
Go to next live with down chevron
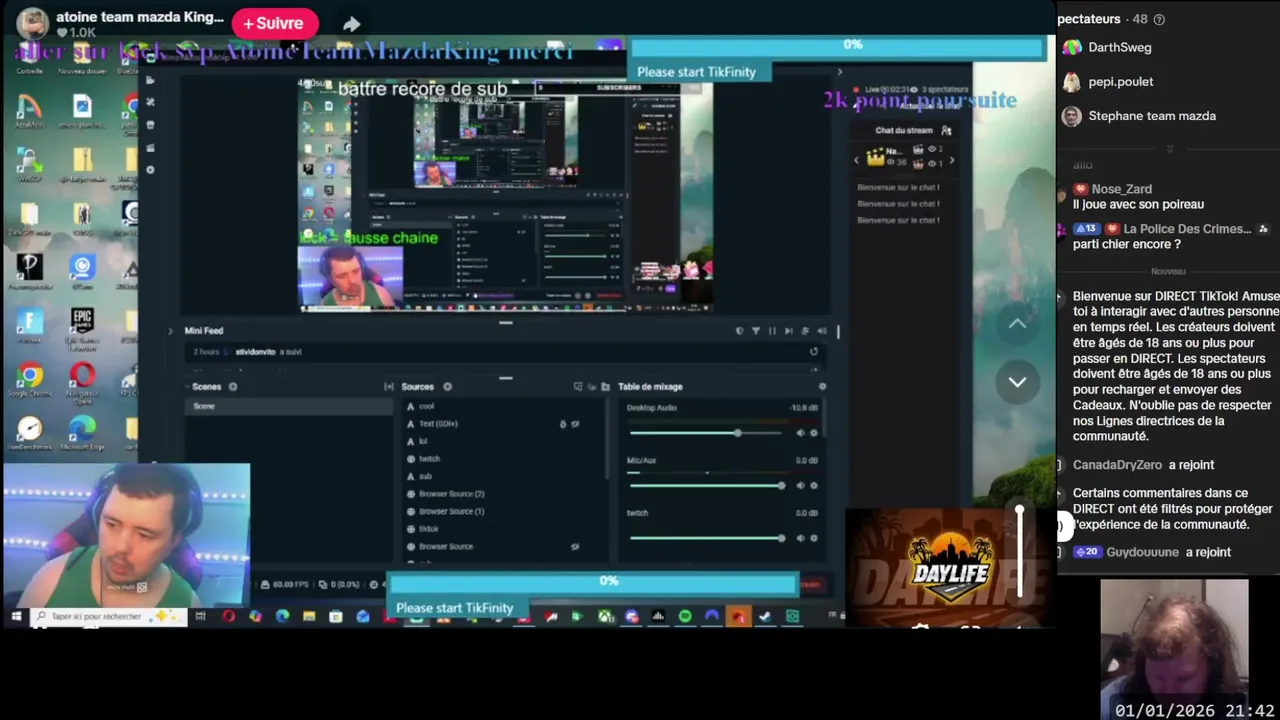(1017, 382)
